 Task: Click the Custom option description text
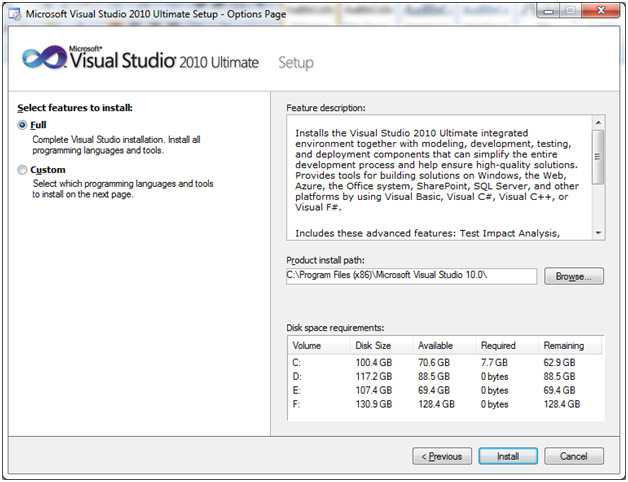123,189
